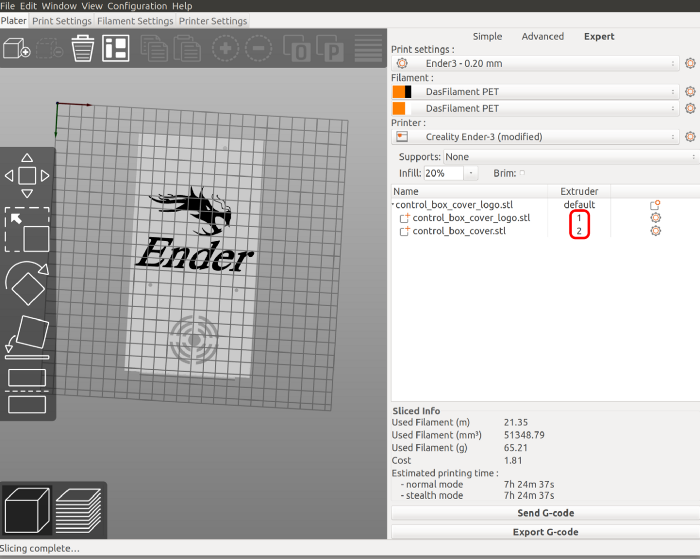The height and width of the screenshot is (559, 700).
Task: Open the Print settings preset dropdown
Action: coord(544,64)
